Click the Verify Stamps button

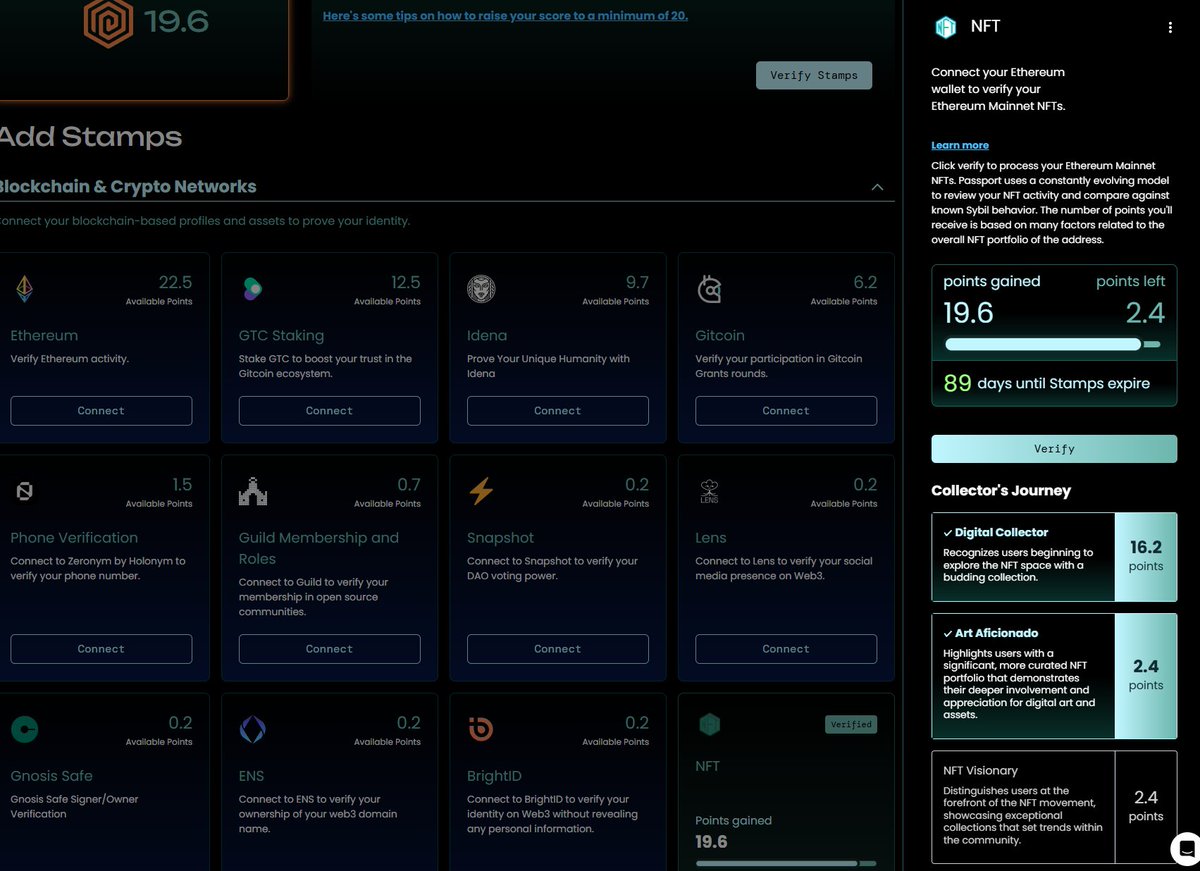pyautogui.click(x=814, y=75)
